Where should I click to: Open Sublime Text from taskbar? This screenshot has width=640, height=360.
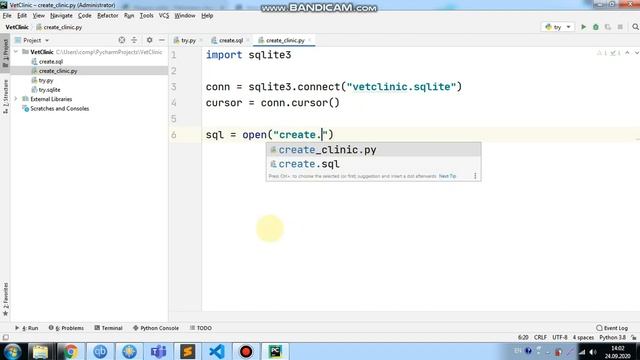[188, 351]
